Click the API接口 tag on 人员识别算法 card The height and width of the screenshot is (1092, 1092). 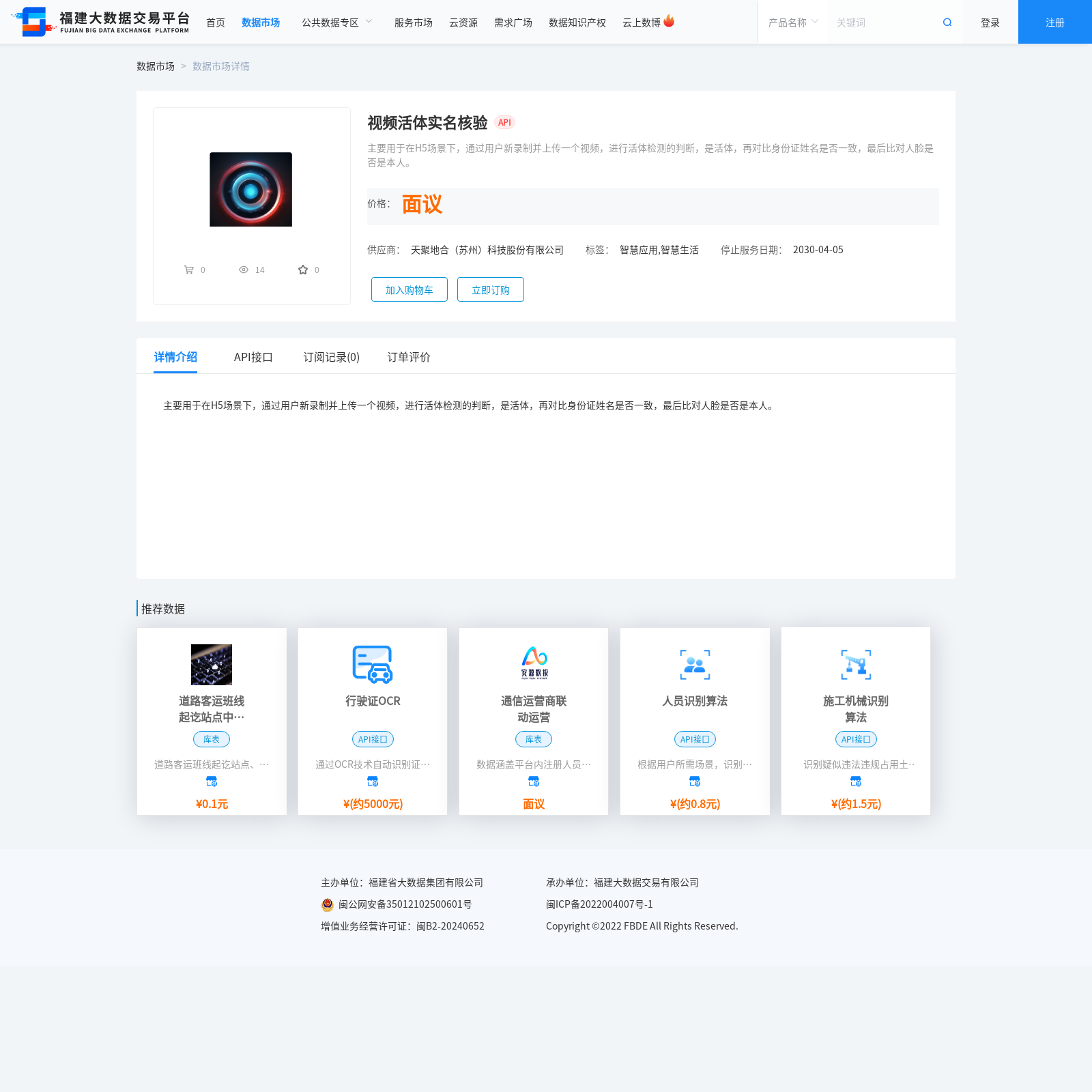pyautogui.click(x=695, y=739)
